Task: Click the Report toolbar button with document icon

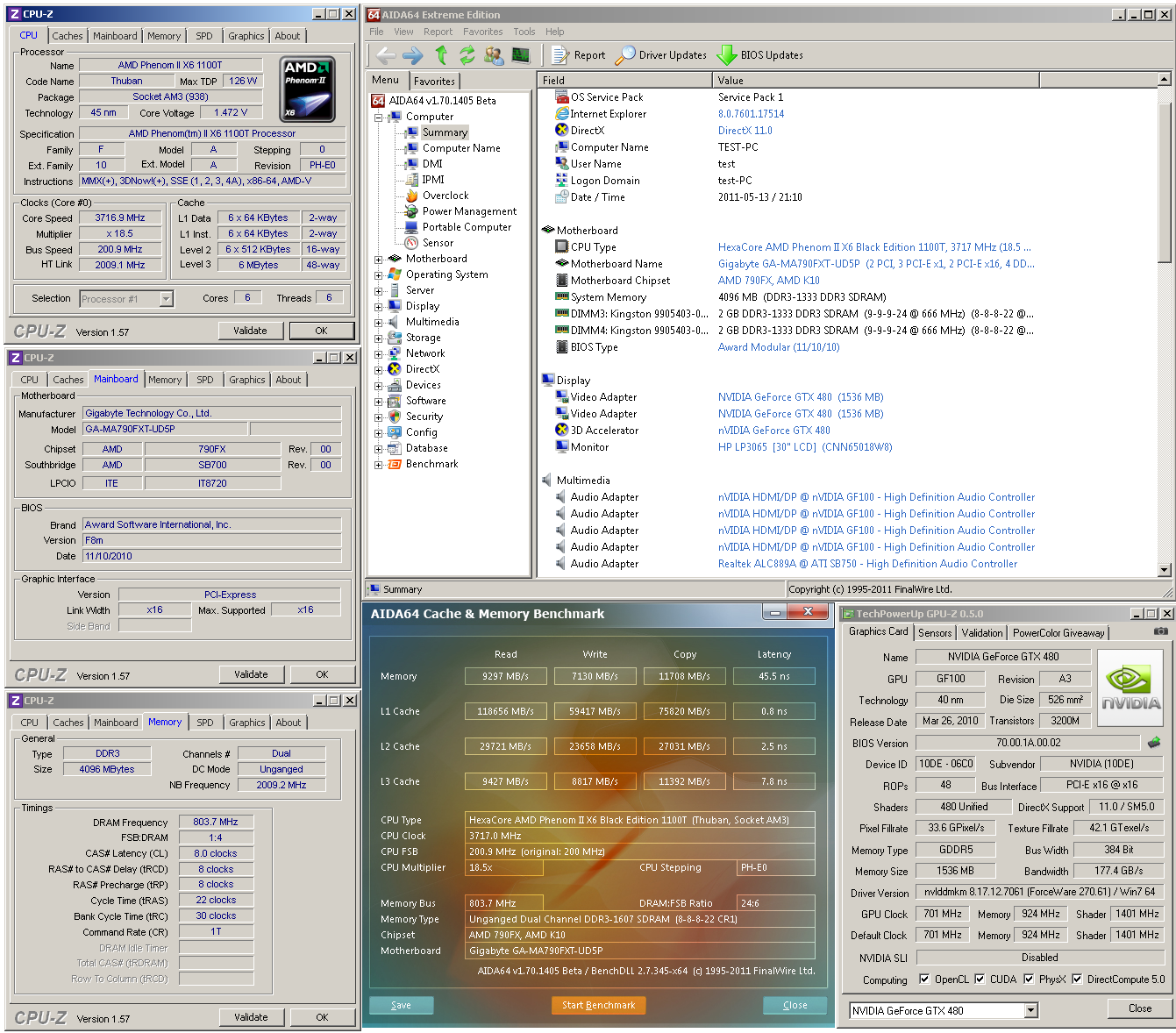Action: tap(579, 55)
